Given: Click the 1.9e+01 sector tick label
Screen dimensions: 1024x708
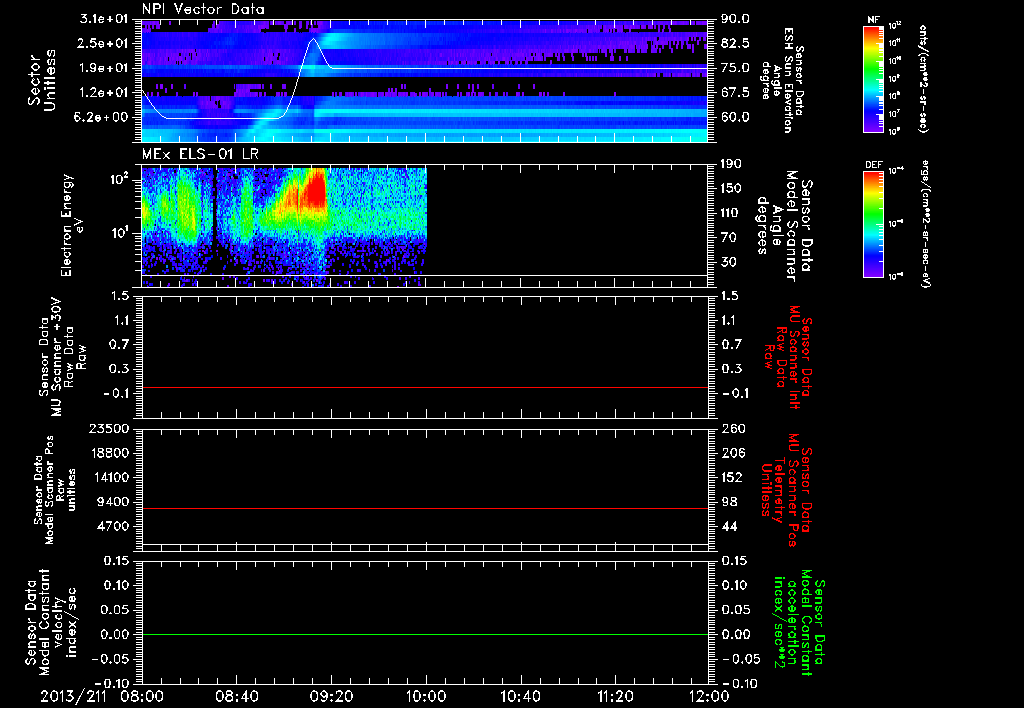Looking at the screenshot, I should (x=104, y=68).
